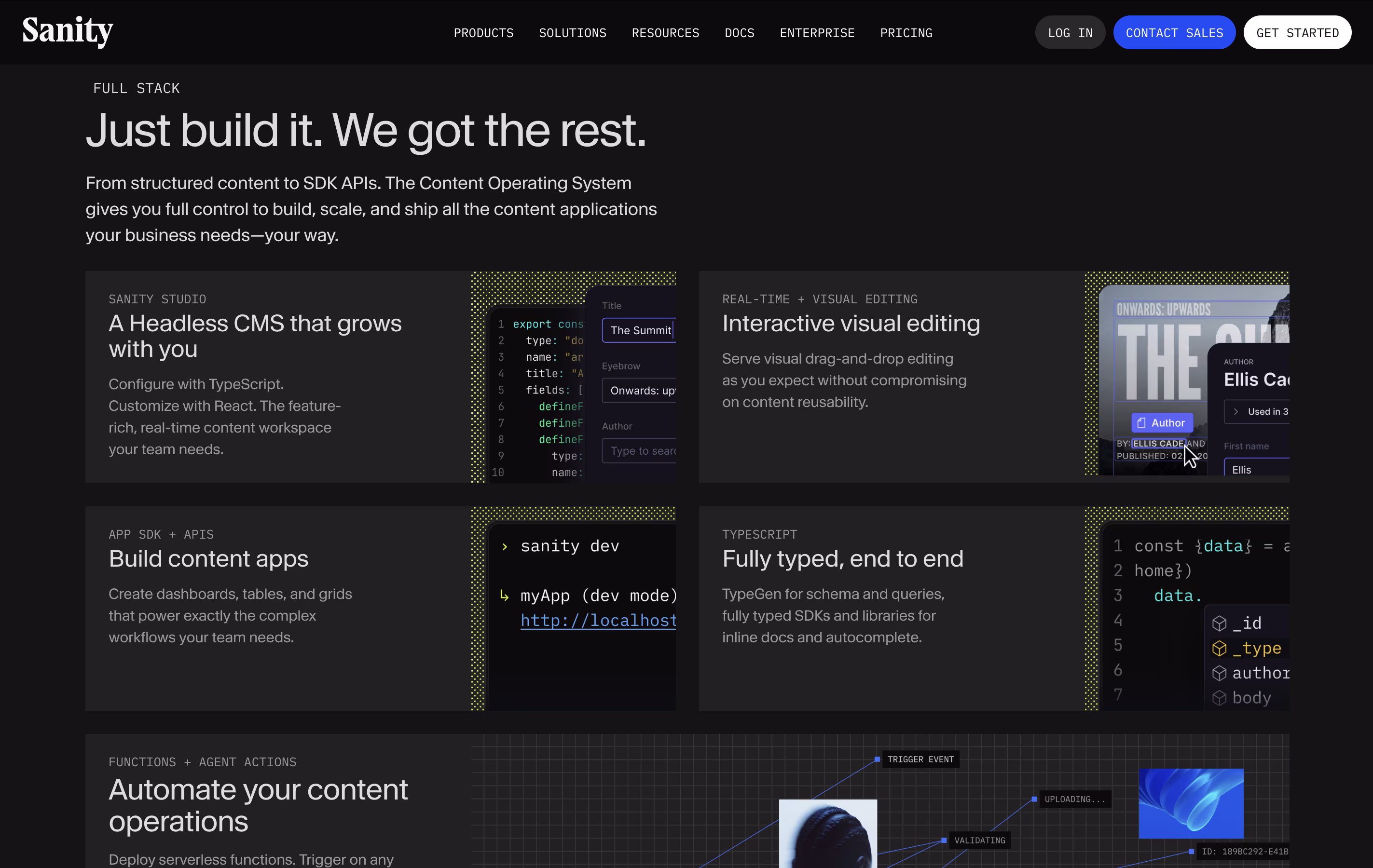Open the Products menu

(483, 33)
